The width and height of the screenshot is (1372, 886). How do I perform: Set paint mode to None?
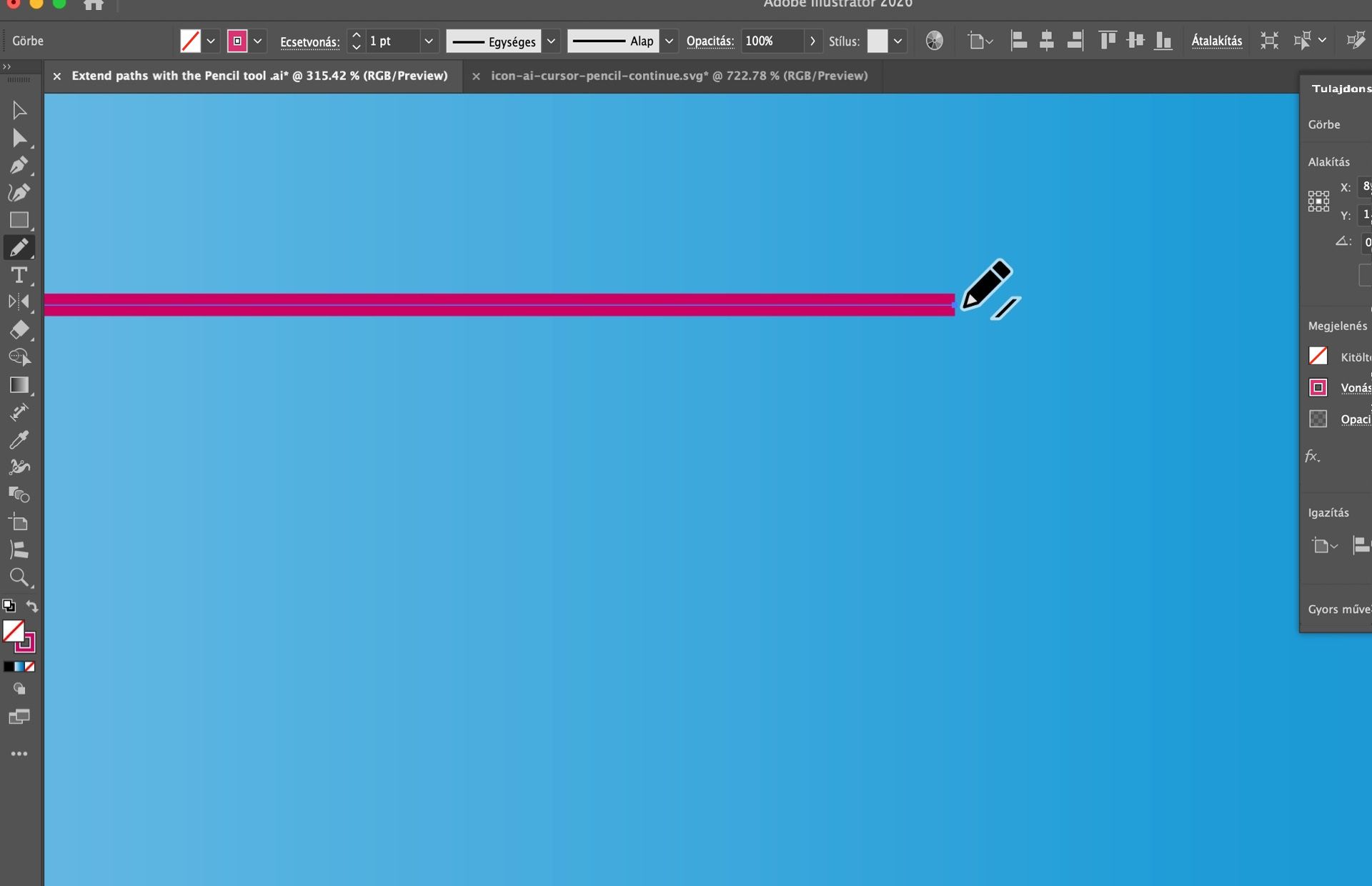click(30, 667)
